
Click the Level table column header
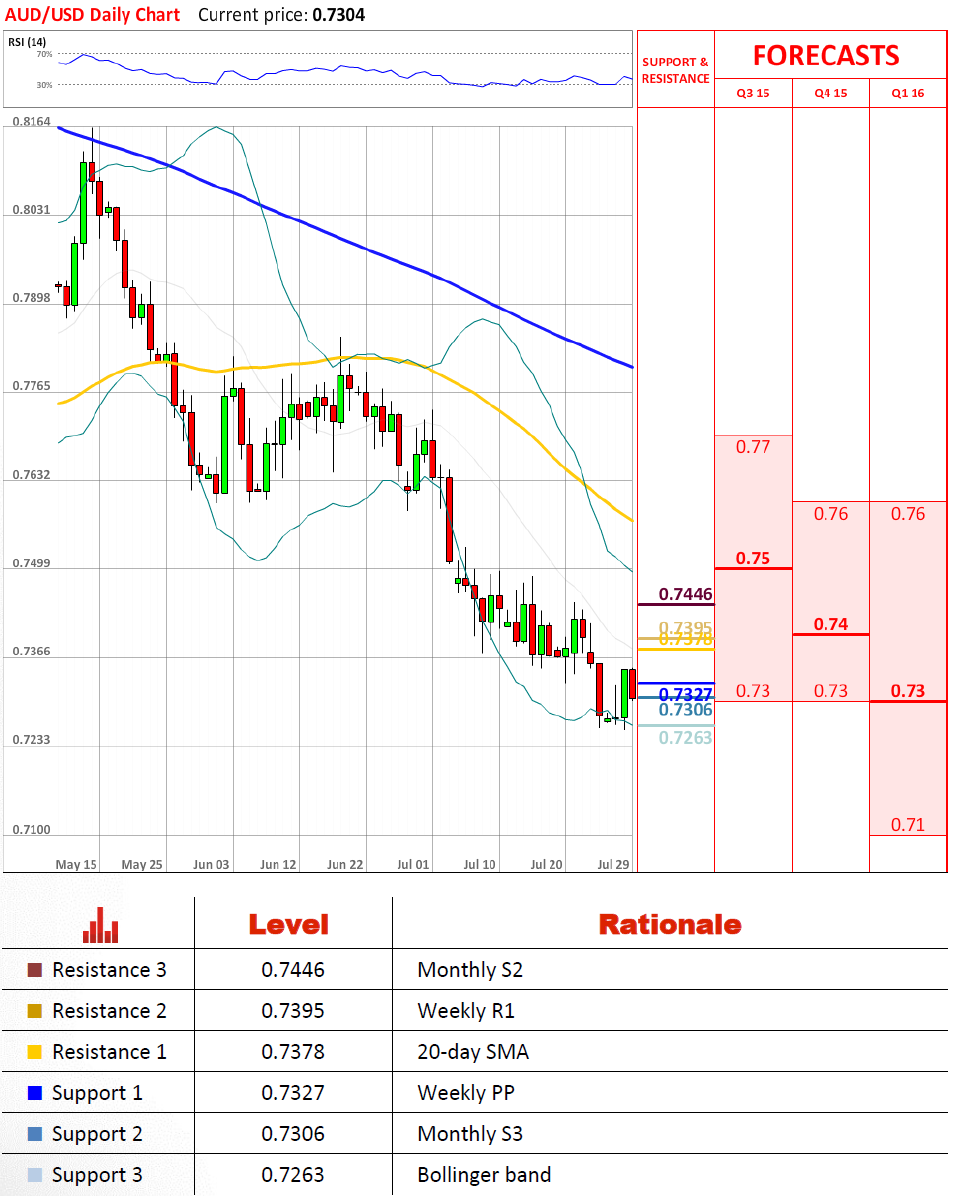tap(289, 925)
